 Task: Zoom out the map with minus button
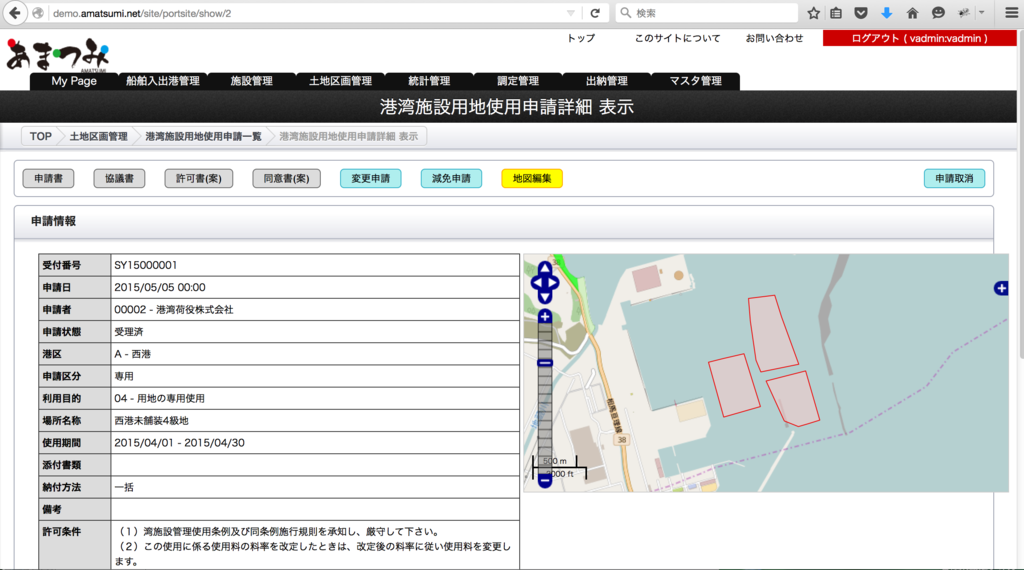[x=545, y=481]
